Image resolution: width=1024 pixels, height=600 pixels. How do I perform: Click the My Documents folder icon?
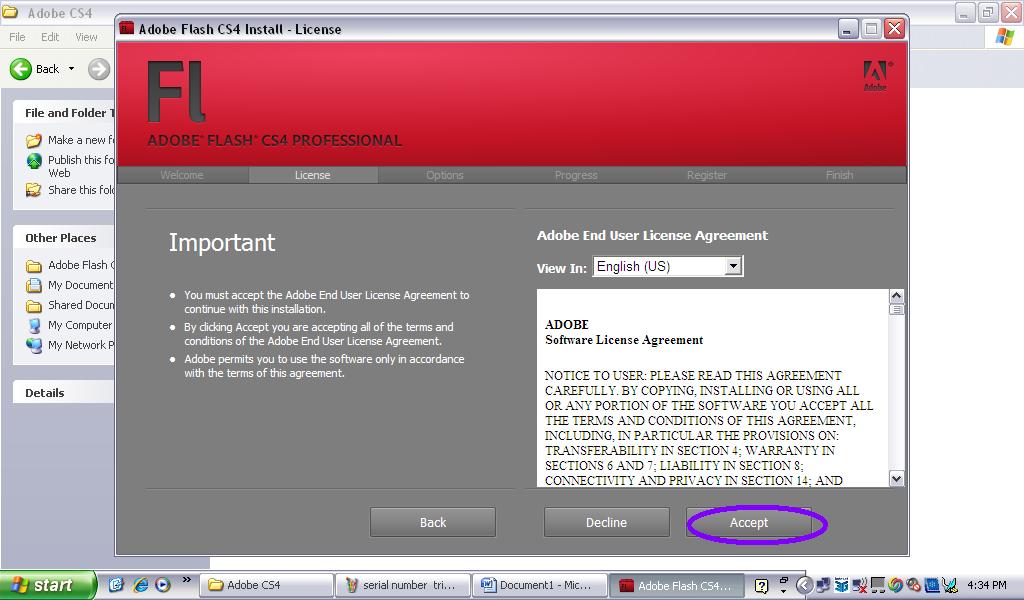point(34,285)
